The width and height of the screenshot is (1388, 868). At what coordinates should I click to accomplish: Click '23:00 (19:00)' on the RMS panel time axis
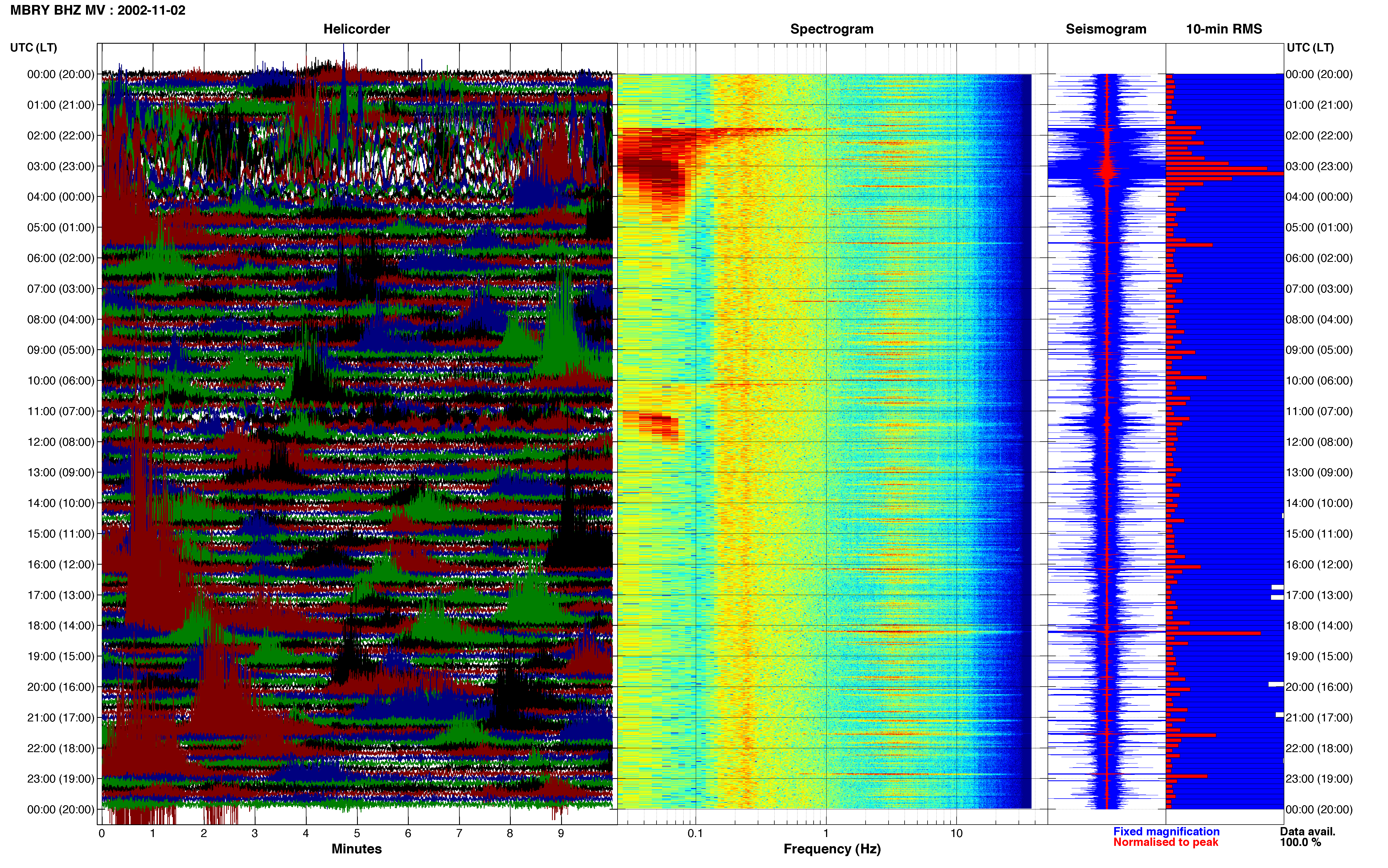[1319, 779]
